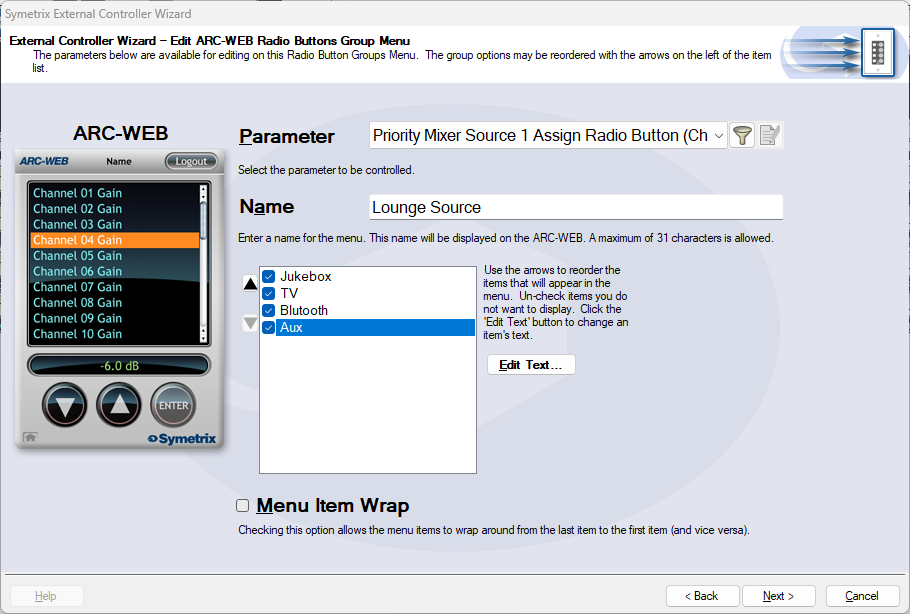Click the home icon on ARC-WEB panel

click(x=30, y=437)
